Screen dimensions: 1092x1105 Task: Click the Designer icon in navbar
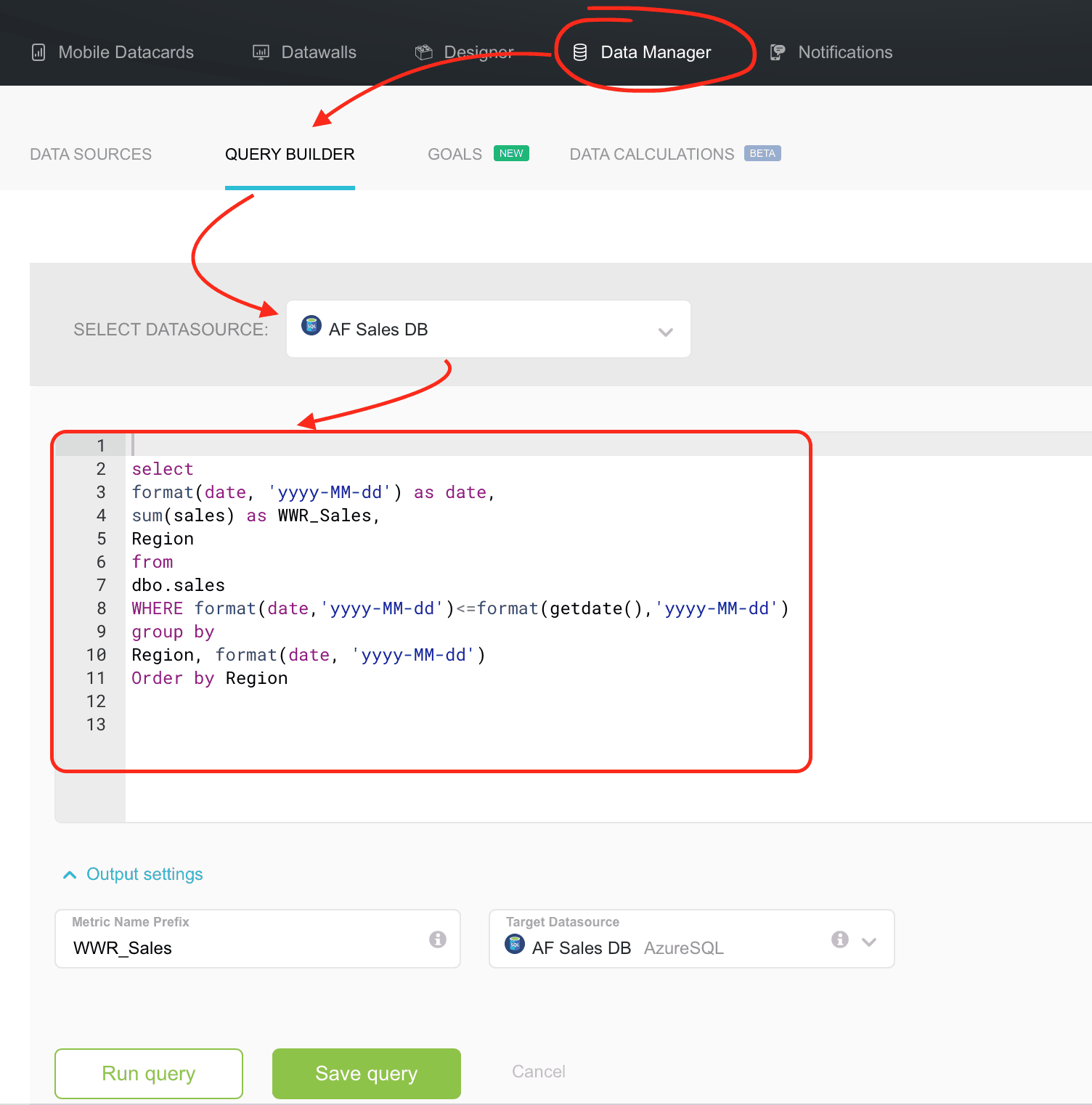tap(423, 52)
